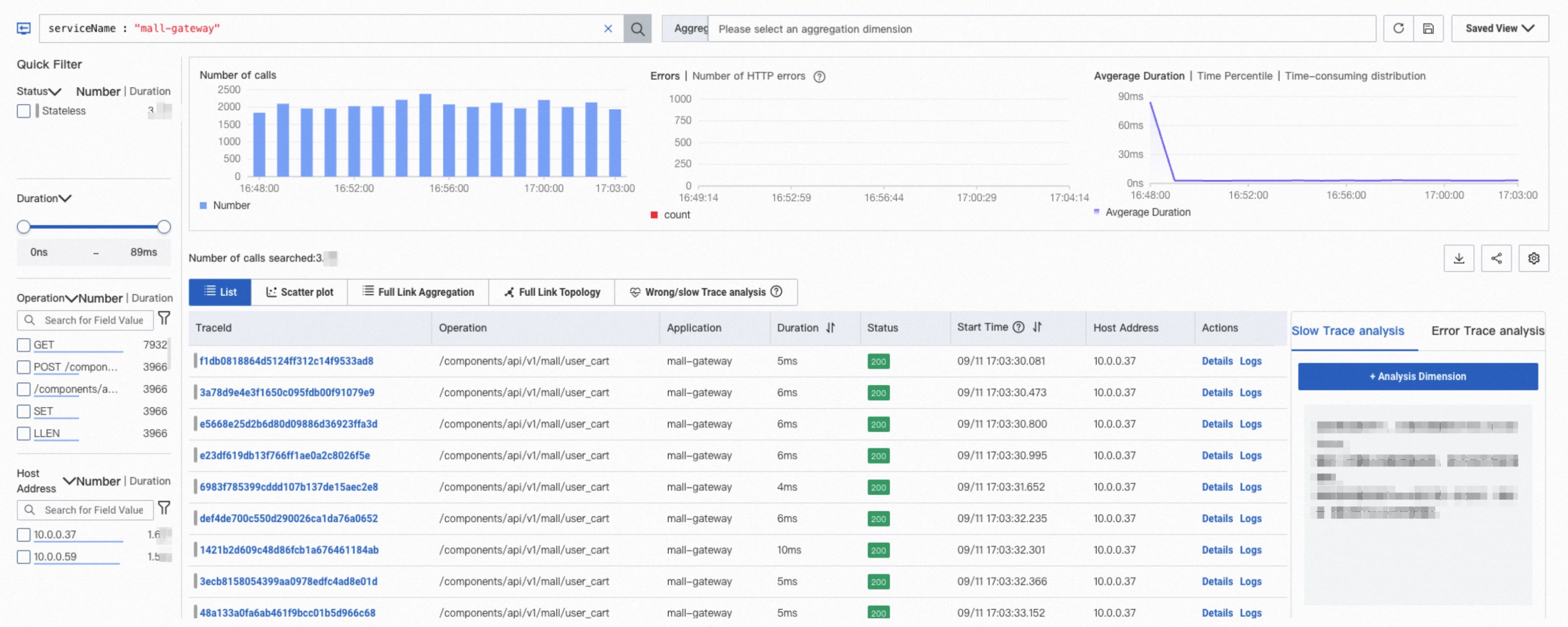Open Logs for trace 6983f785399cddd107b137de15aec2e8
Screen dimensions: 1568x627
[x=1250, y=487]
